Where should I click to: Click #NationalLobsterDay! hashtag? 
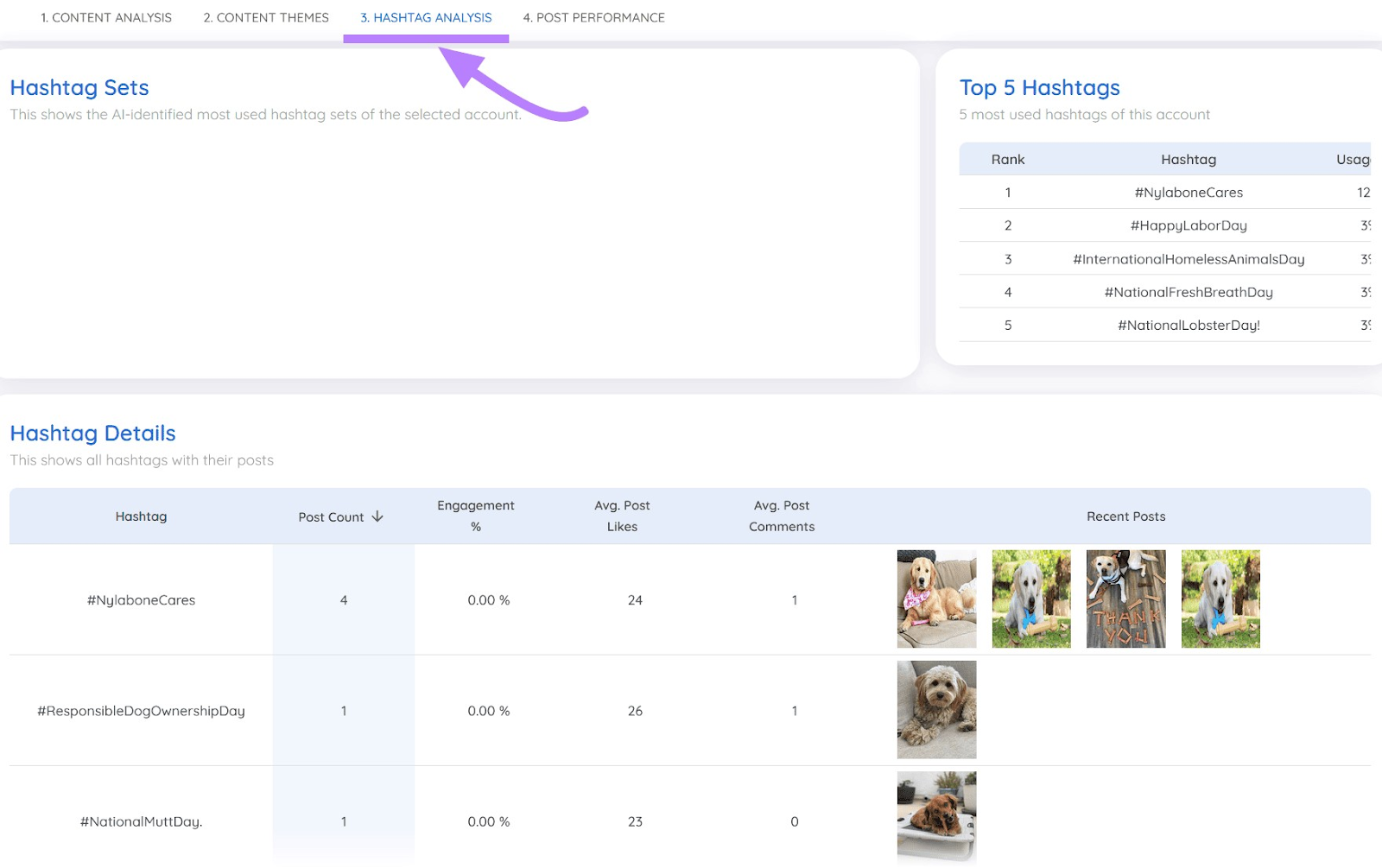(x=1189, y=326)
